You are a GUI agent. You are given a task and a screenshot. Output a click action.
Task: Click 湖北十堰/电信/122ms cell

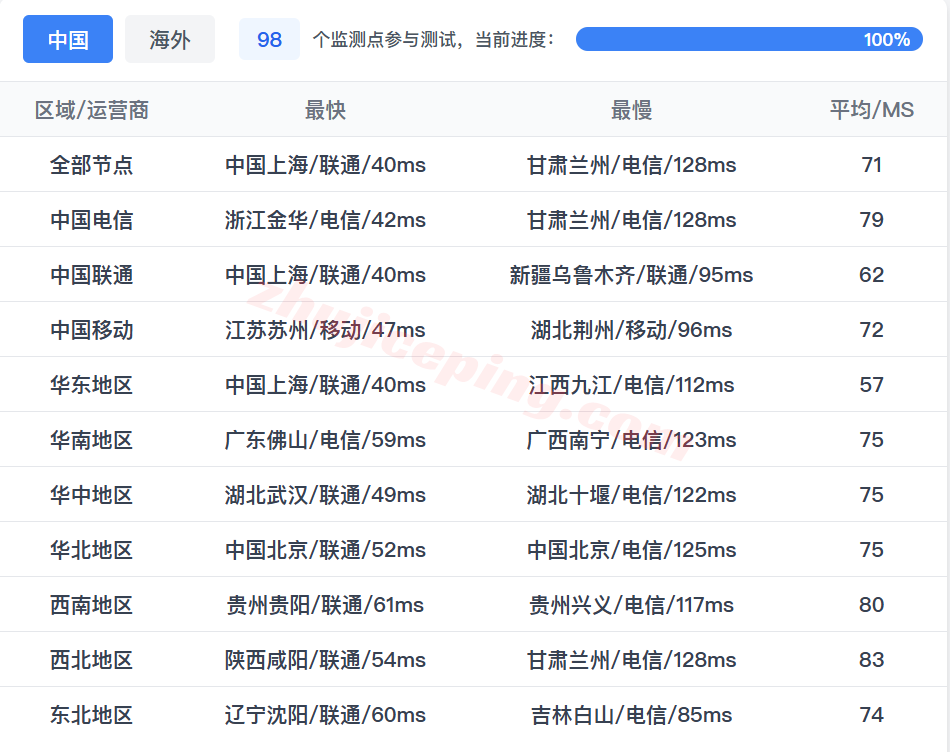(631, 495)
